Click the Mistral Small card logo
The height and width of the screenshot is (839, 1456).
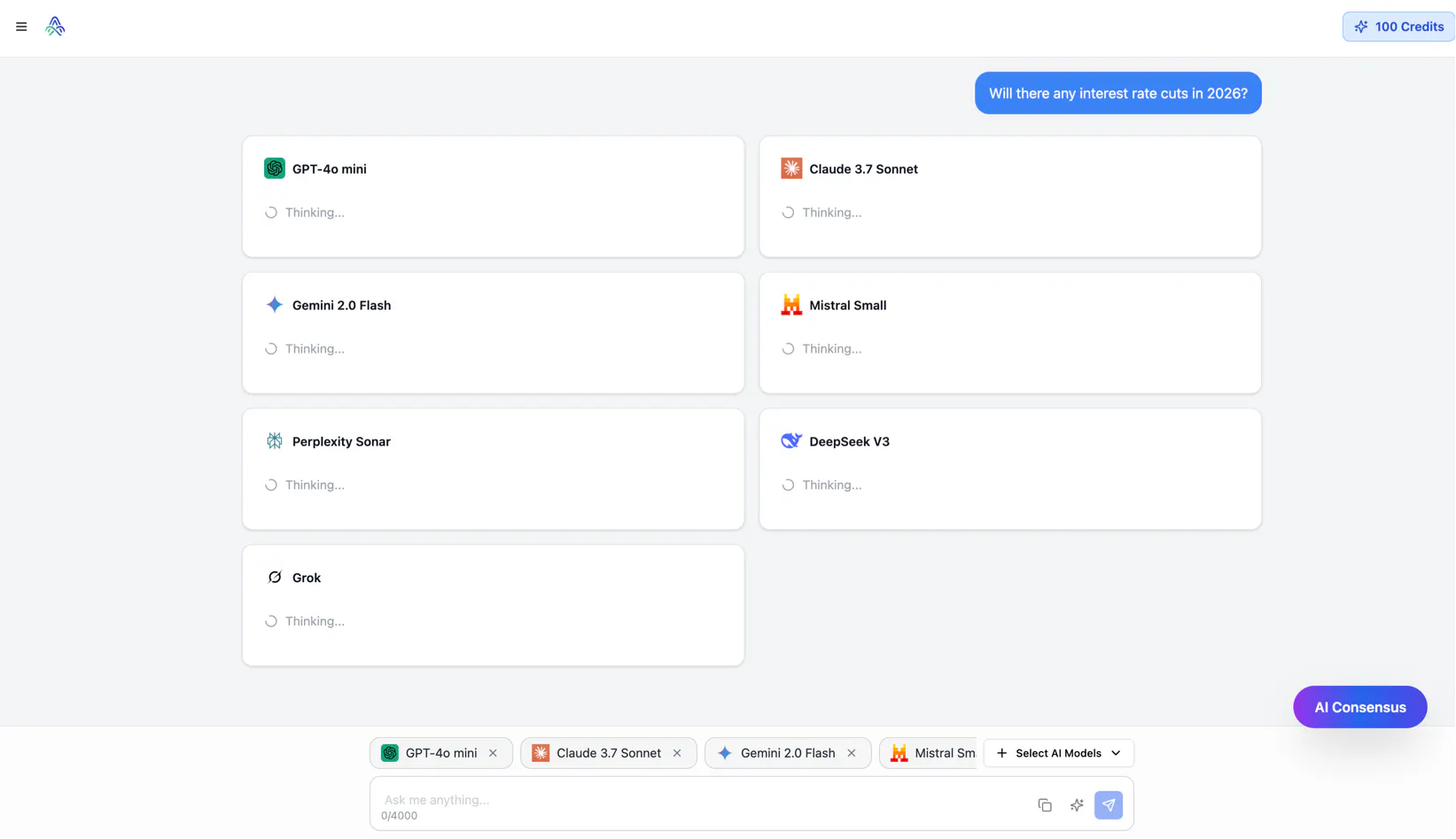(791, 305)
